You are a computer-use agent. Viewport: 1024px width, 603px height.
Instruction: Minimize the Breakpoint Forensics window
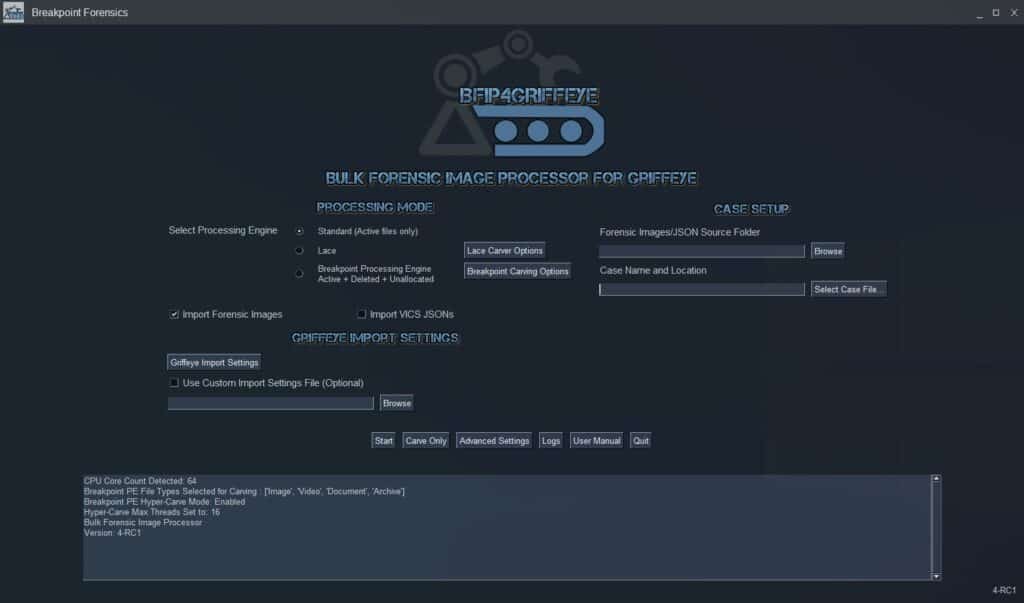[x=980, y=12]
